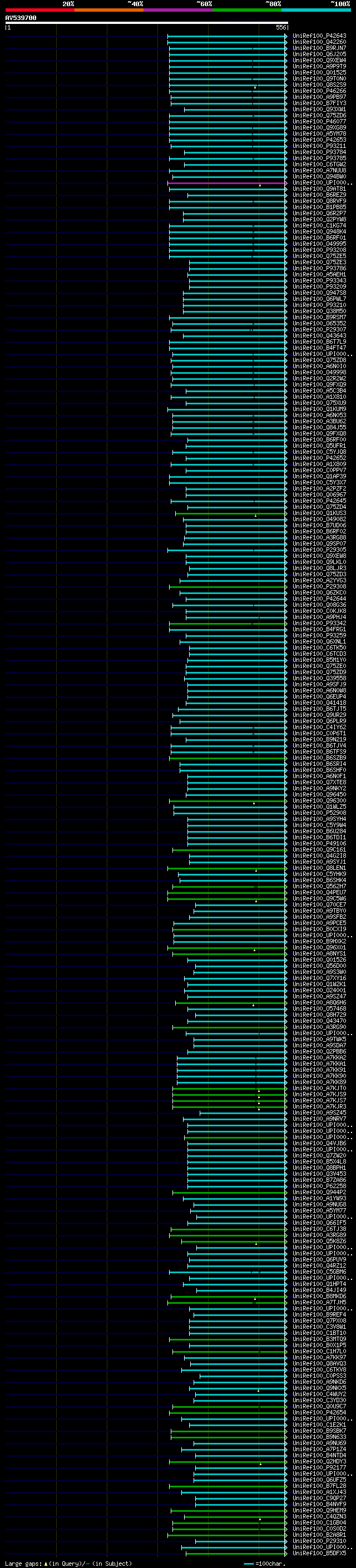
Task: Open hit UniRef100_B9RJN7
Action: 319,48
